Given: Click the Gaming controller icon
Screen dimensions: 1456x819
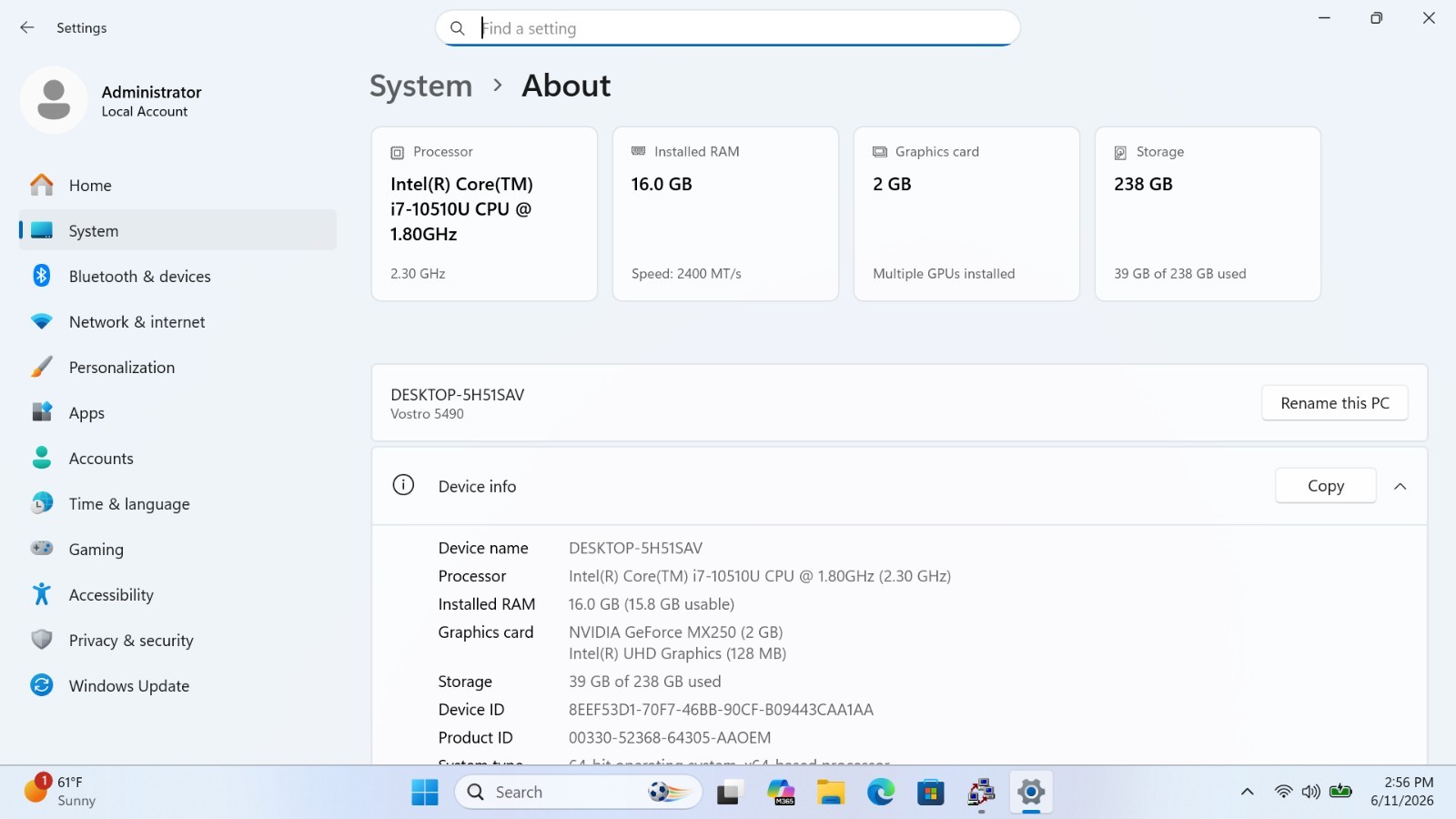Looking at the screenshot, I should pyautogui.click(x=42, y=549).
